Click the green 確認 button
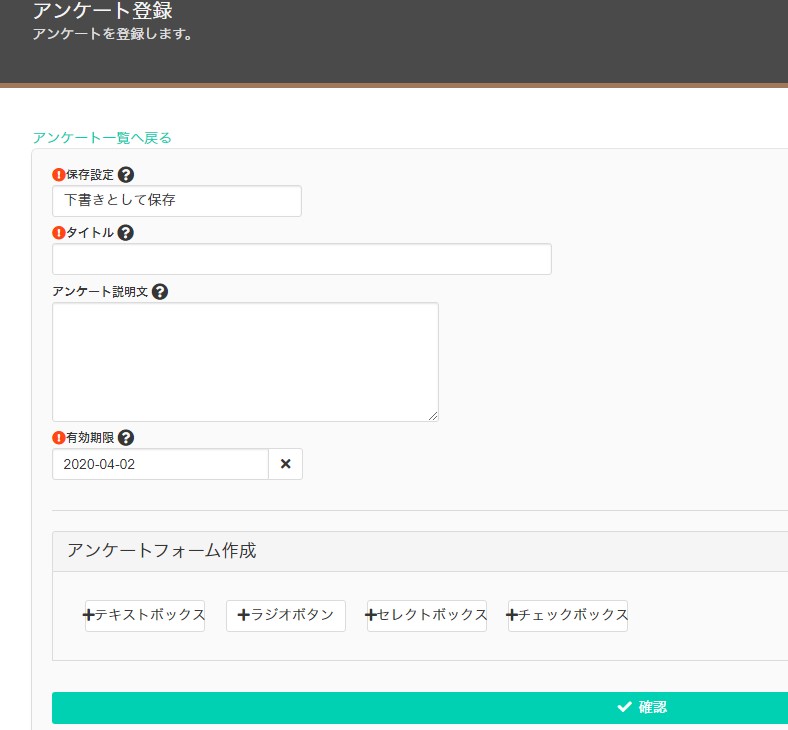Image resolution: width=788 pixels, height=730 pixels. 420,707
